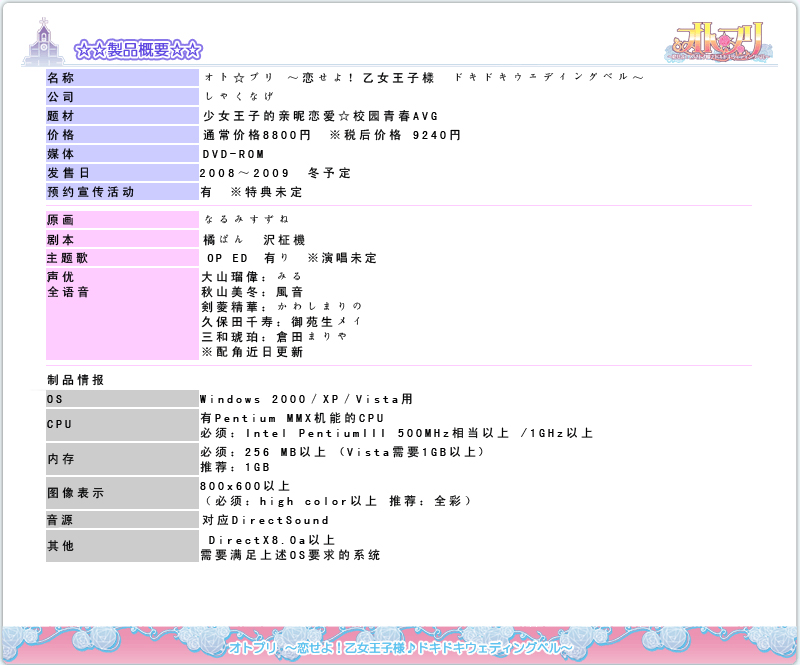Click the CPU label cell
The height and width of the screenshot is (665, 800).
point(122,425)
